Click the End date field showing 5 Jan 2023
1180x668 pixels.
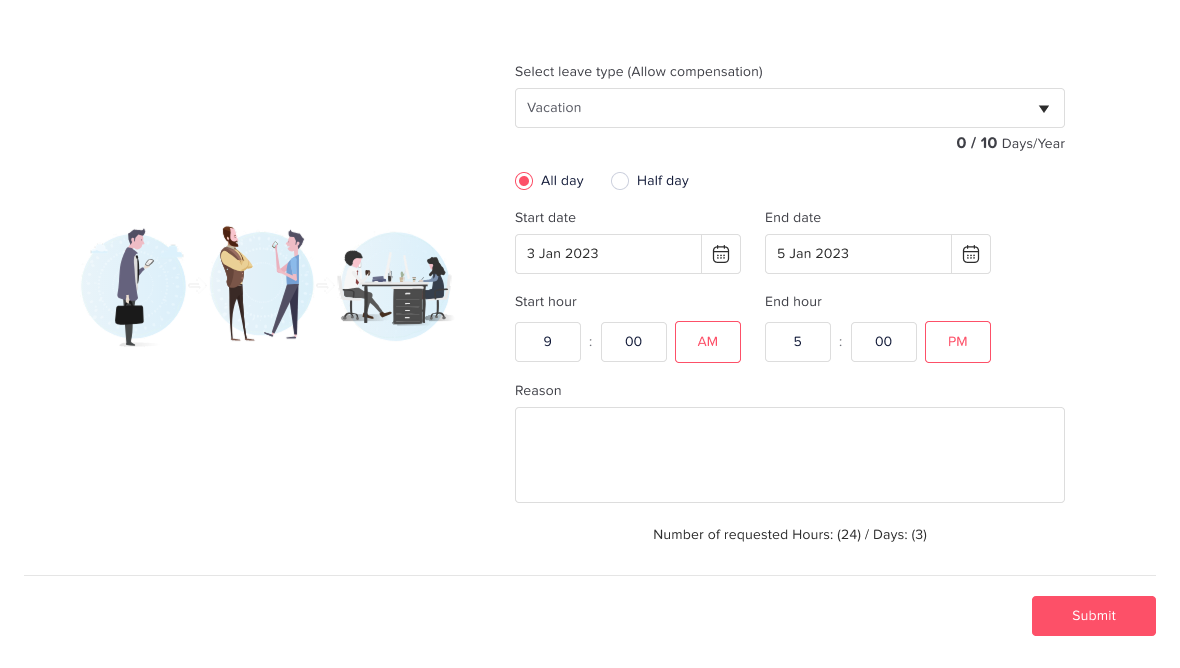pos(858,254)
